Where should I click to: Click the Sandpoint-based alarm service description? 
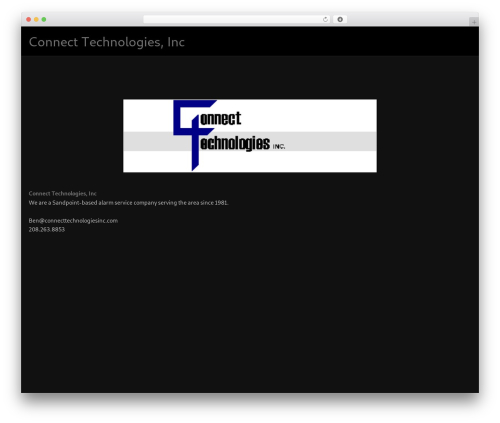(x=128, y=203)
